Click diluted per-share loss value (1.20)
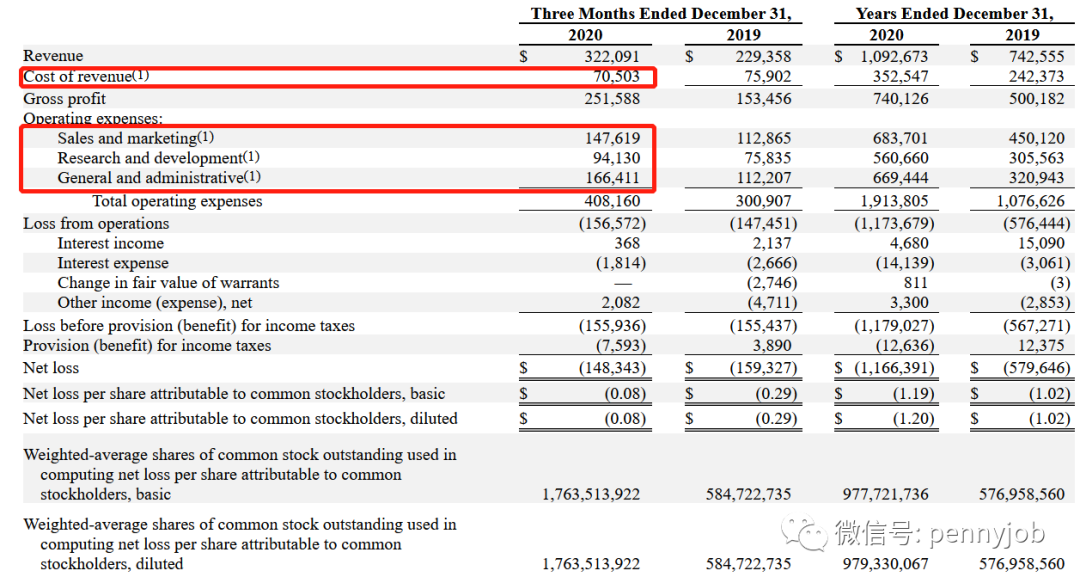This screenshot has height=583, width=1080. click(913, 419)
